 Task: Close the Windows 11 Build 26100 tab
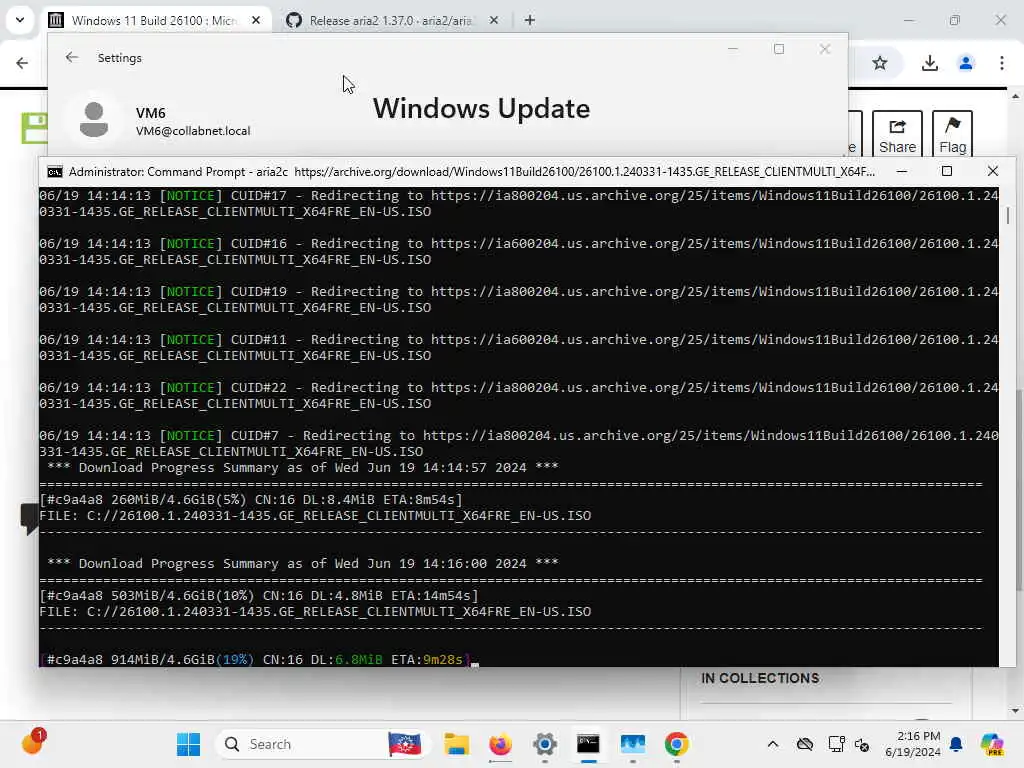[256, 20]
